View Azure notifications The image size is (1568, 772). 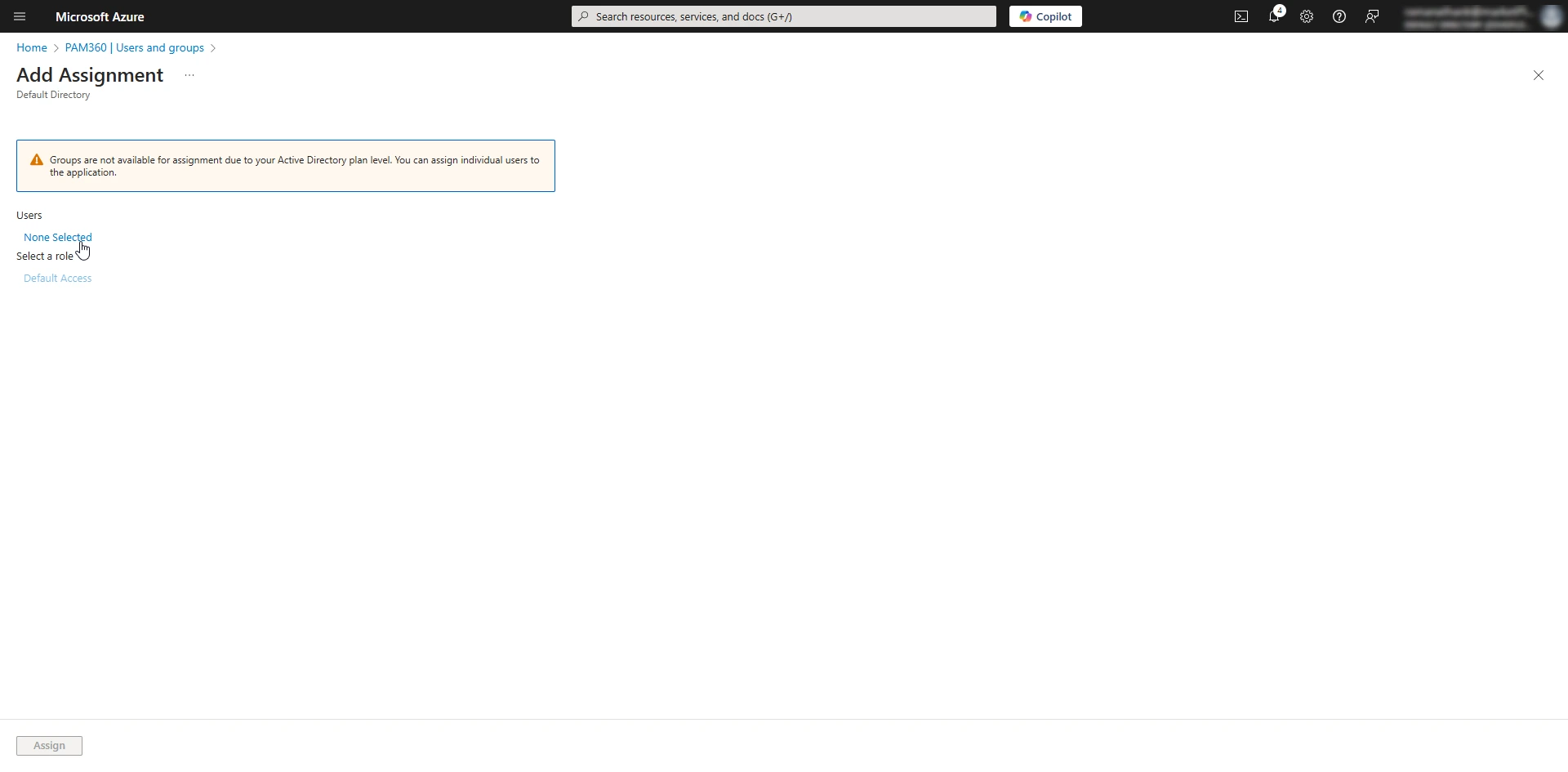point(1273,16)
